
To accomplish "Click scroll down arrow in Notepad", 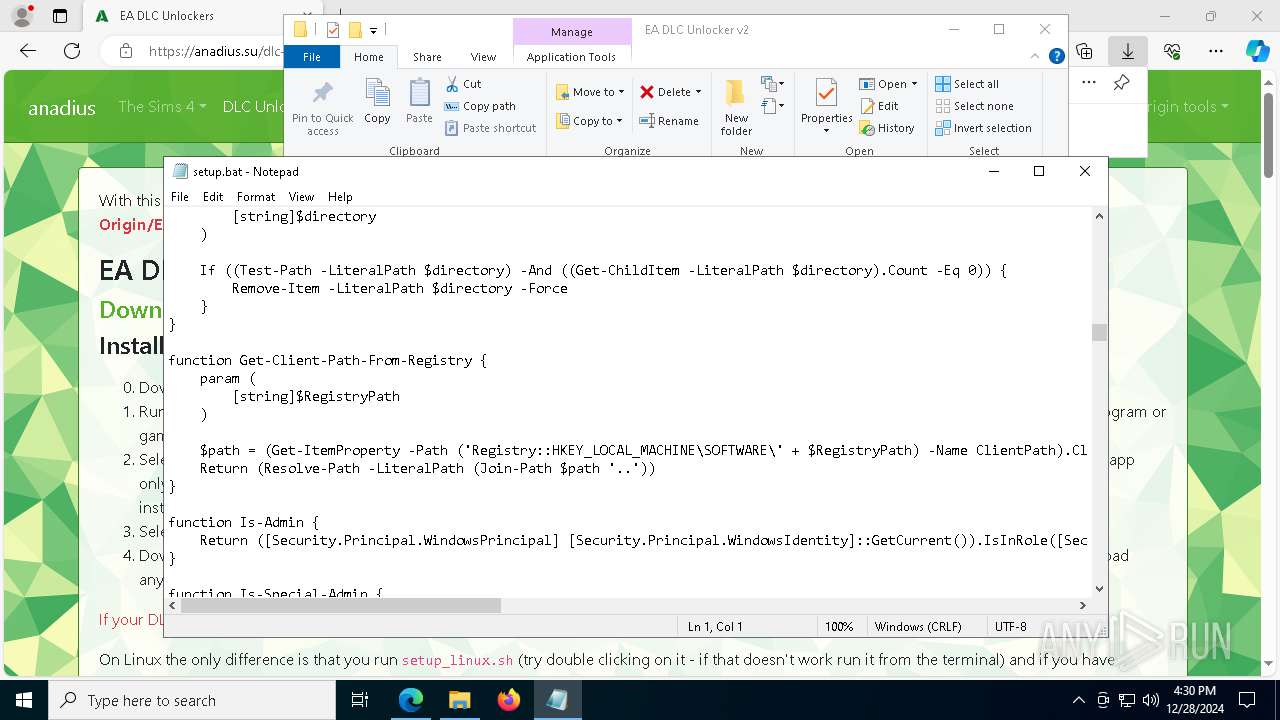I will point(1099,589).
